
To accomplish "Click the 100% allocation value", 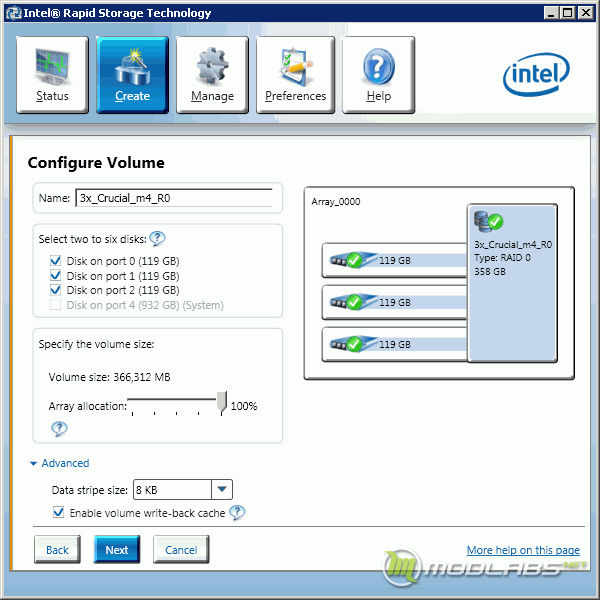I will click(244, 406).
